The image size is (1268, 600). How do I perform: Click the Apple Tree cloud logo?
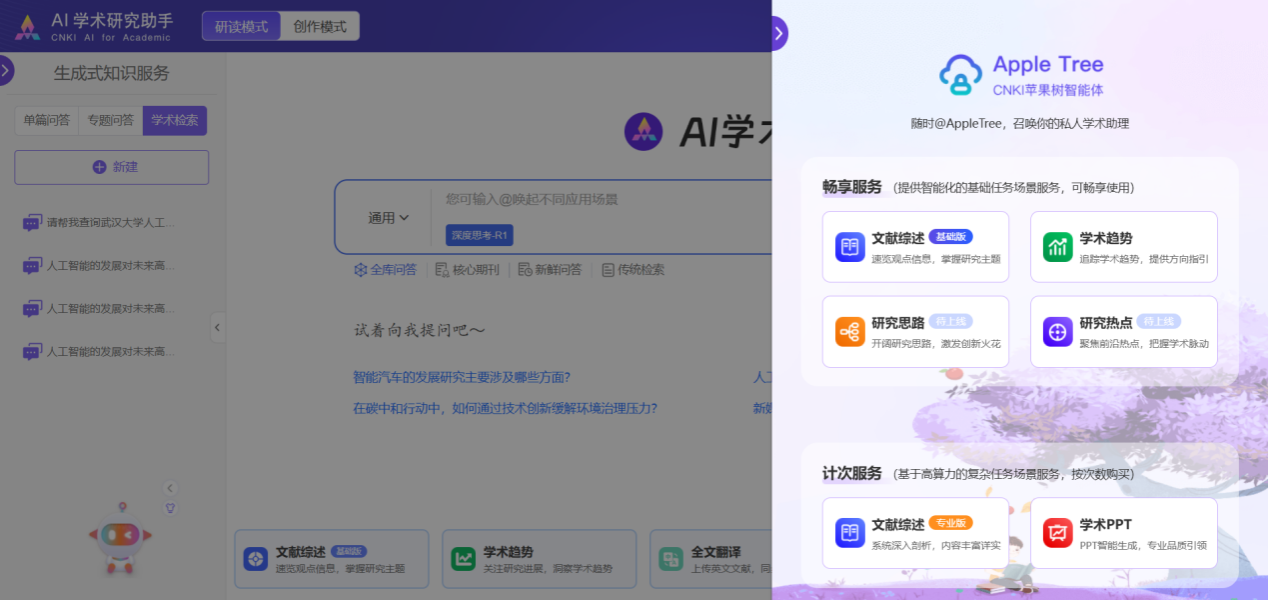[x=960, y=76]
